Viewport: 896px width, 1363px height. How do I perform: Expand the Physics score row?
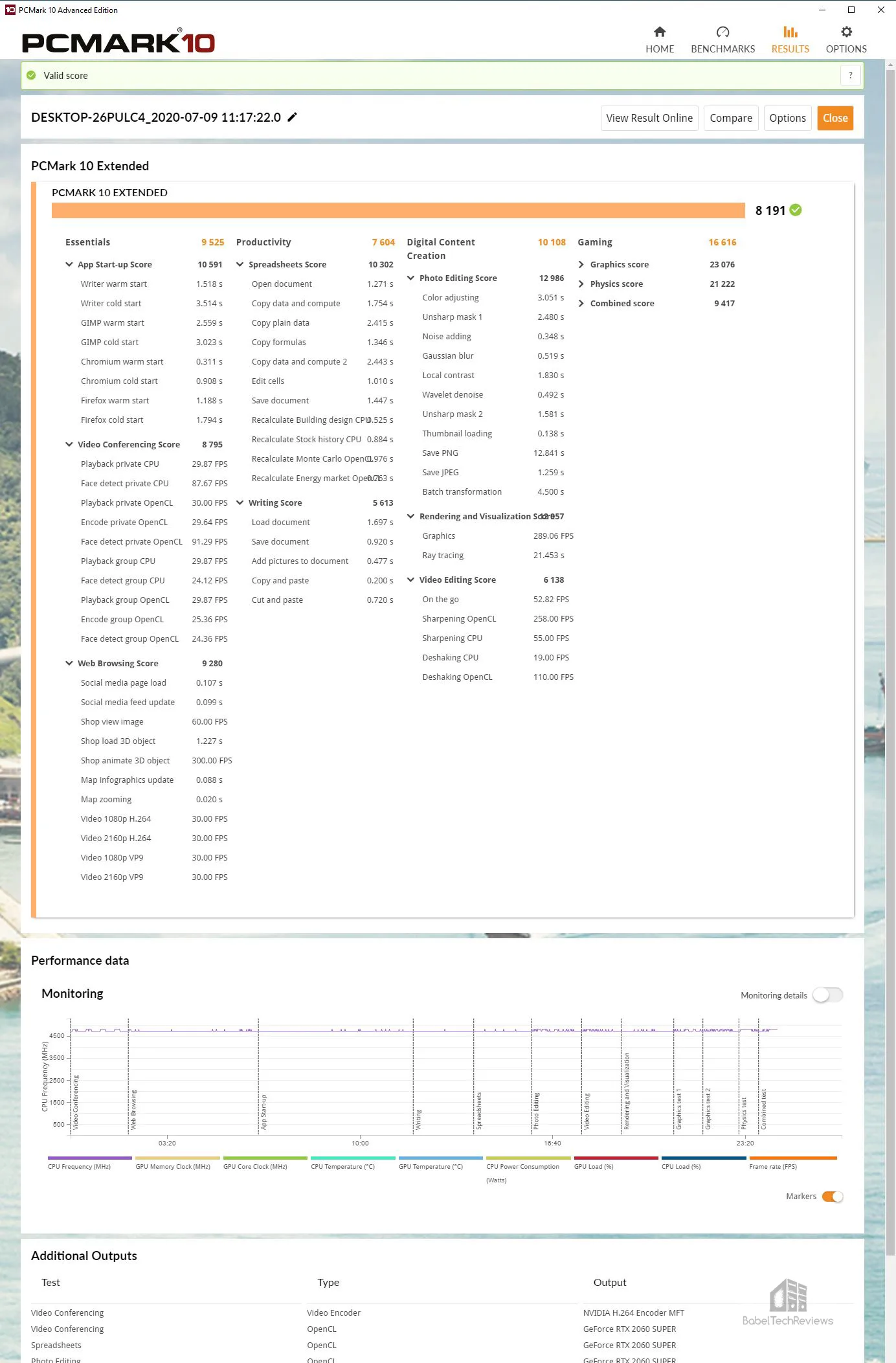(x=581, y=284)
